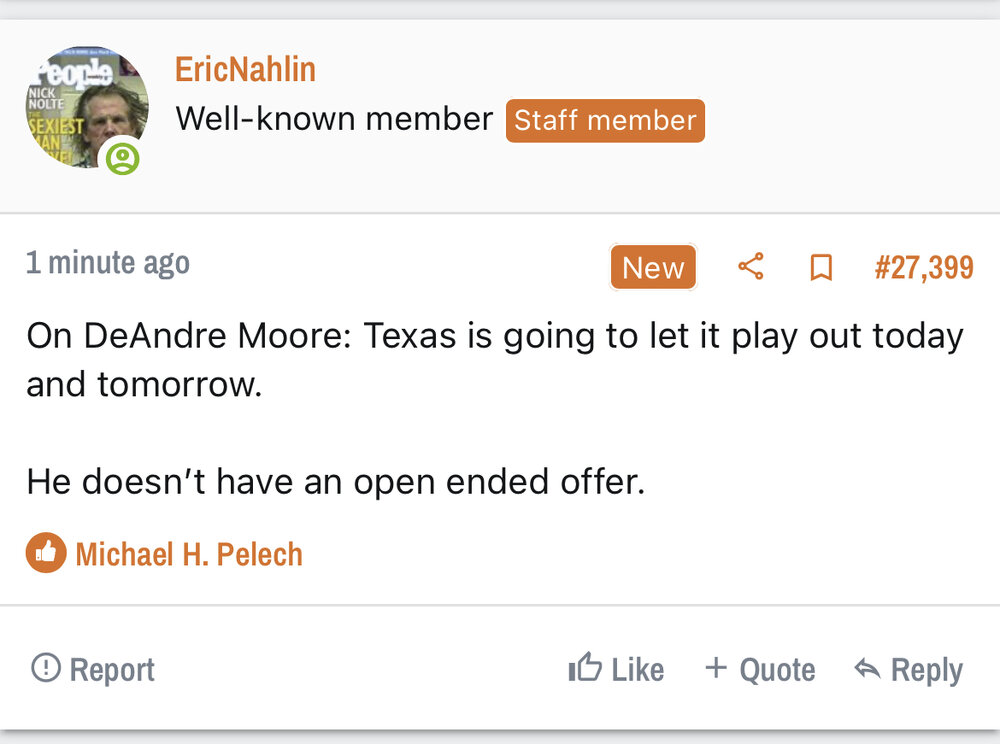Viewport: 1000px width, 744px height.
Task: Click the green online status indicator
Action: 122,158
